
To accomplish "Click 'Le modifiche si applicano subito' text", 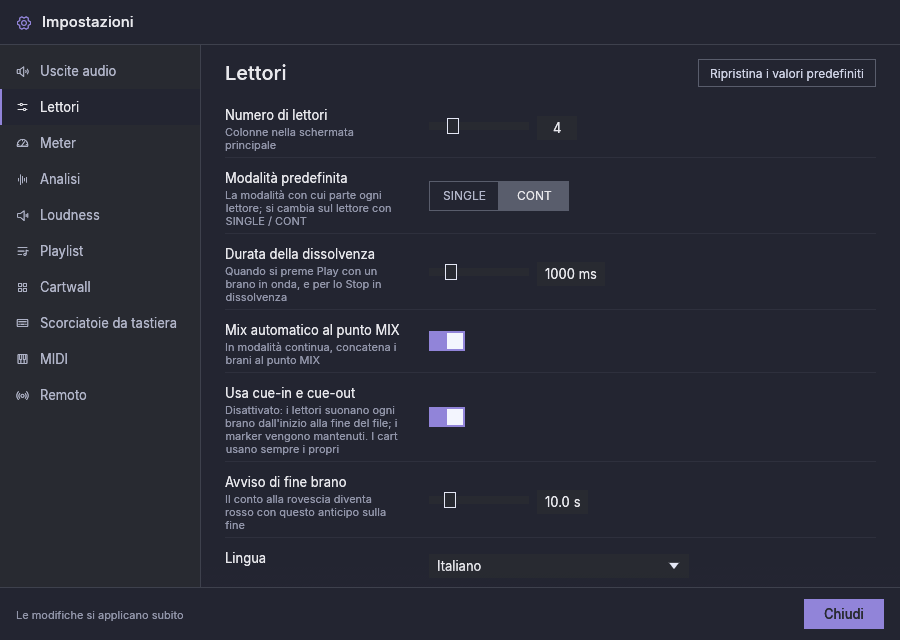I will pos(100,615).
